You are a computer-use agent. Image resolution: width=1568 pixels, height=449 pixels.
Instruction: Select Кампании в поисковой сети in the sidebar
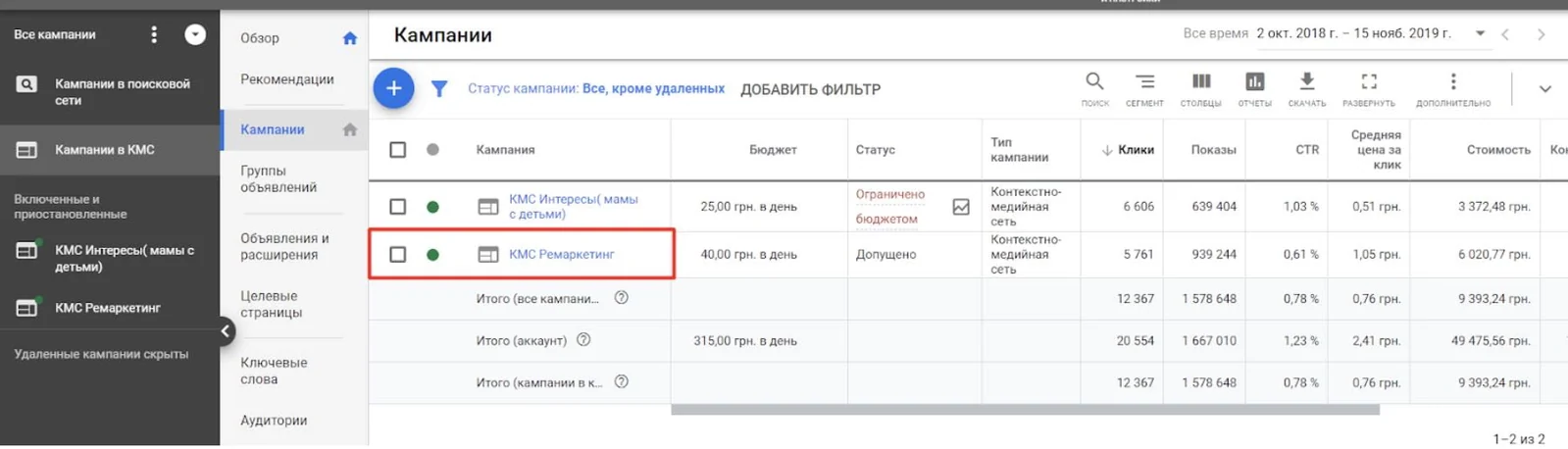[x=123, y=92]
